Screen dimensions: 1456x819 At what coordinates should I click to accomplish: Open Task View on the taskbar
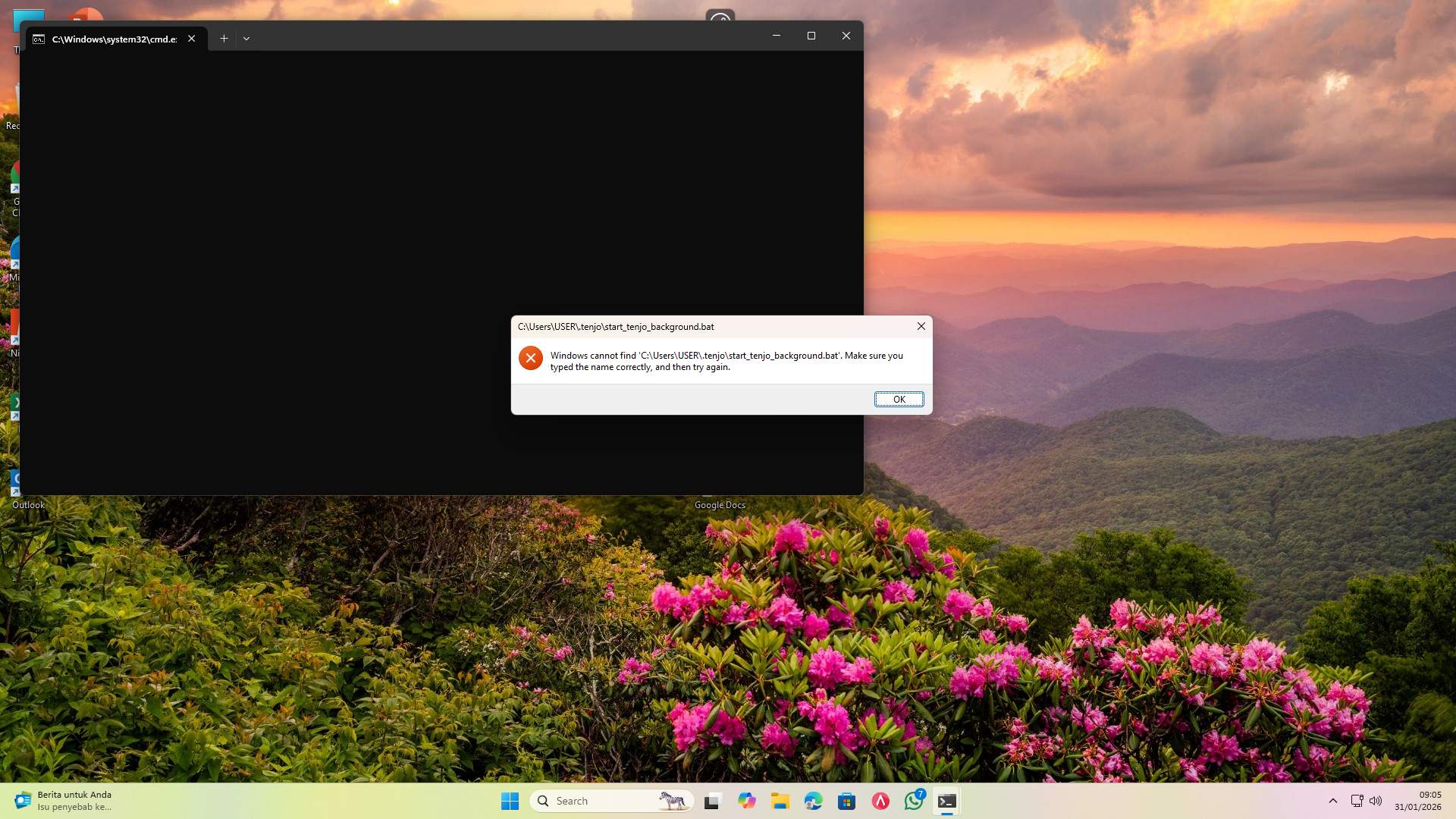coord(712,800)
